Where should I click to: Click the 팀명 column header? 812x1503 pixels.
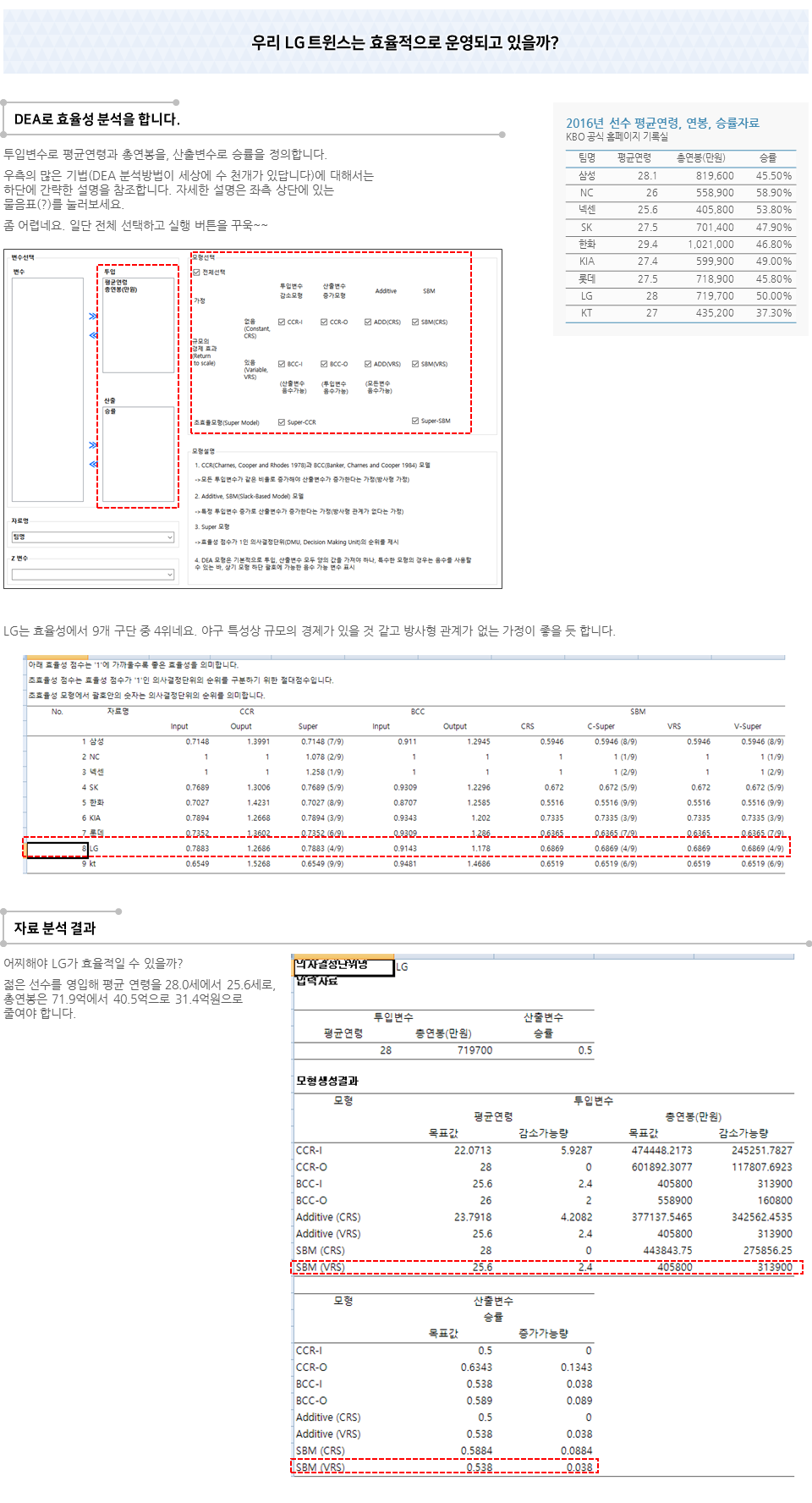(x=587, y=158)
